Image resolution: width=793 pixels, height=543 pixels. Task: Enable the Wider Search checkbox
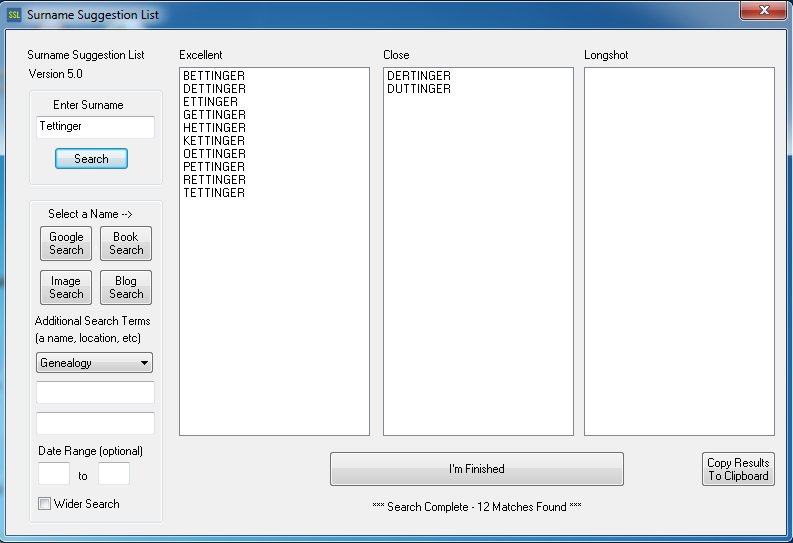tap(45, 504)
